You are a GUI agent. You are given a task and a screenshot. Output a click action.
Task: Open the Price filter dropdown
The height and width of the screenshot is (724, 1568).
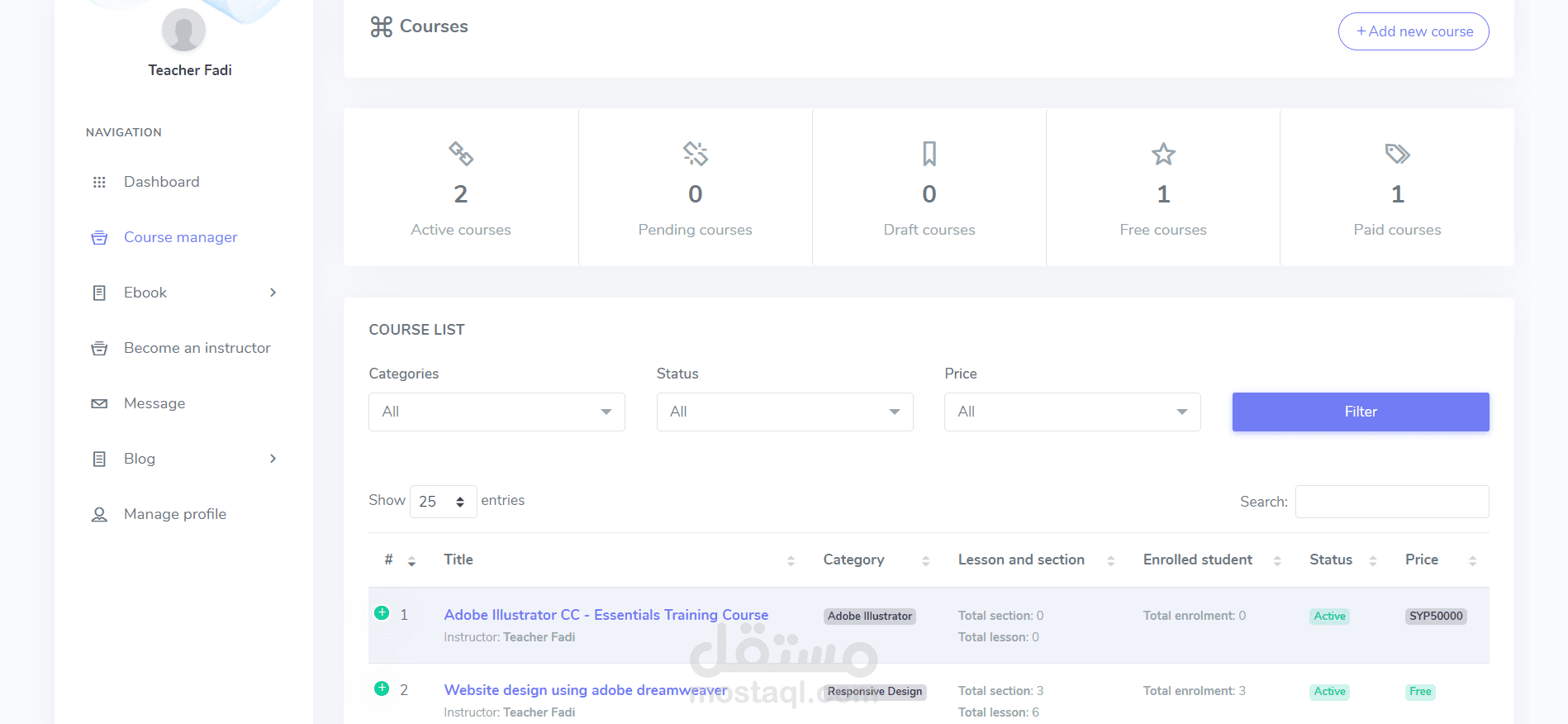click(x=1071, y=412)
